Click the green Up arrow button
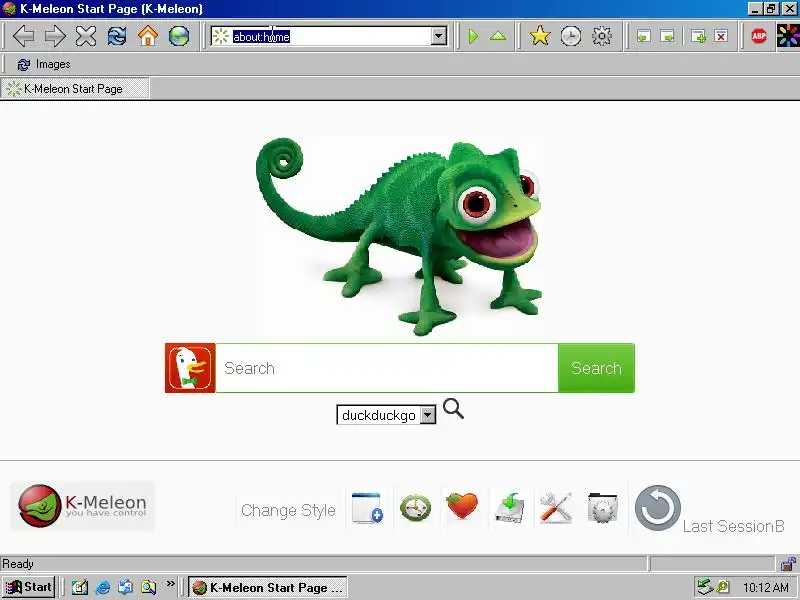 point(498,36)
